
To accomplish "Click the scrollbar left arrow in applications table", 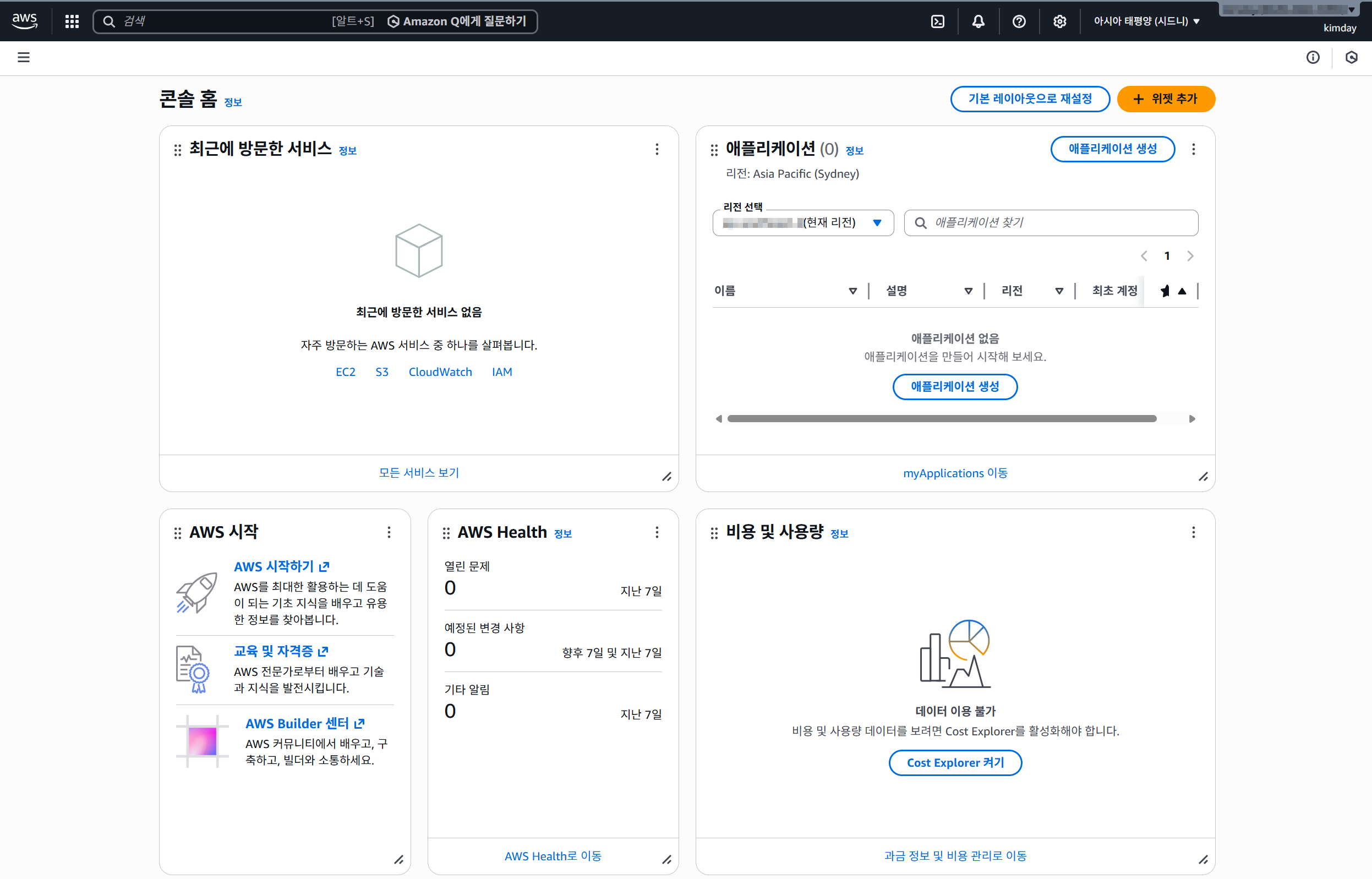I will click(719, 419).
